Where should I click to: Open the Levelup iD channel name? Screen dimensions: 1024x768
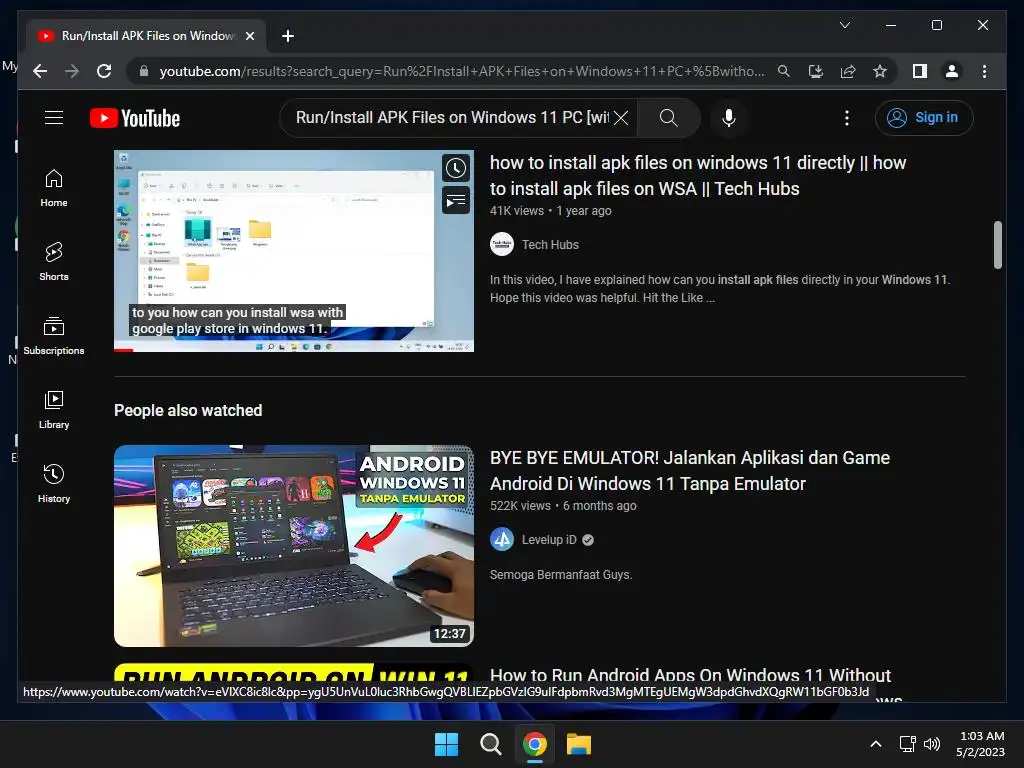(549, 540)
